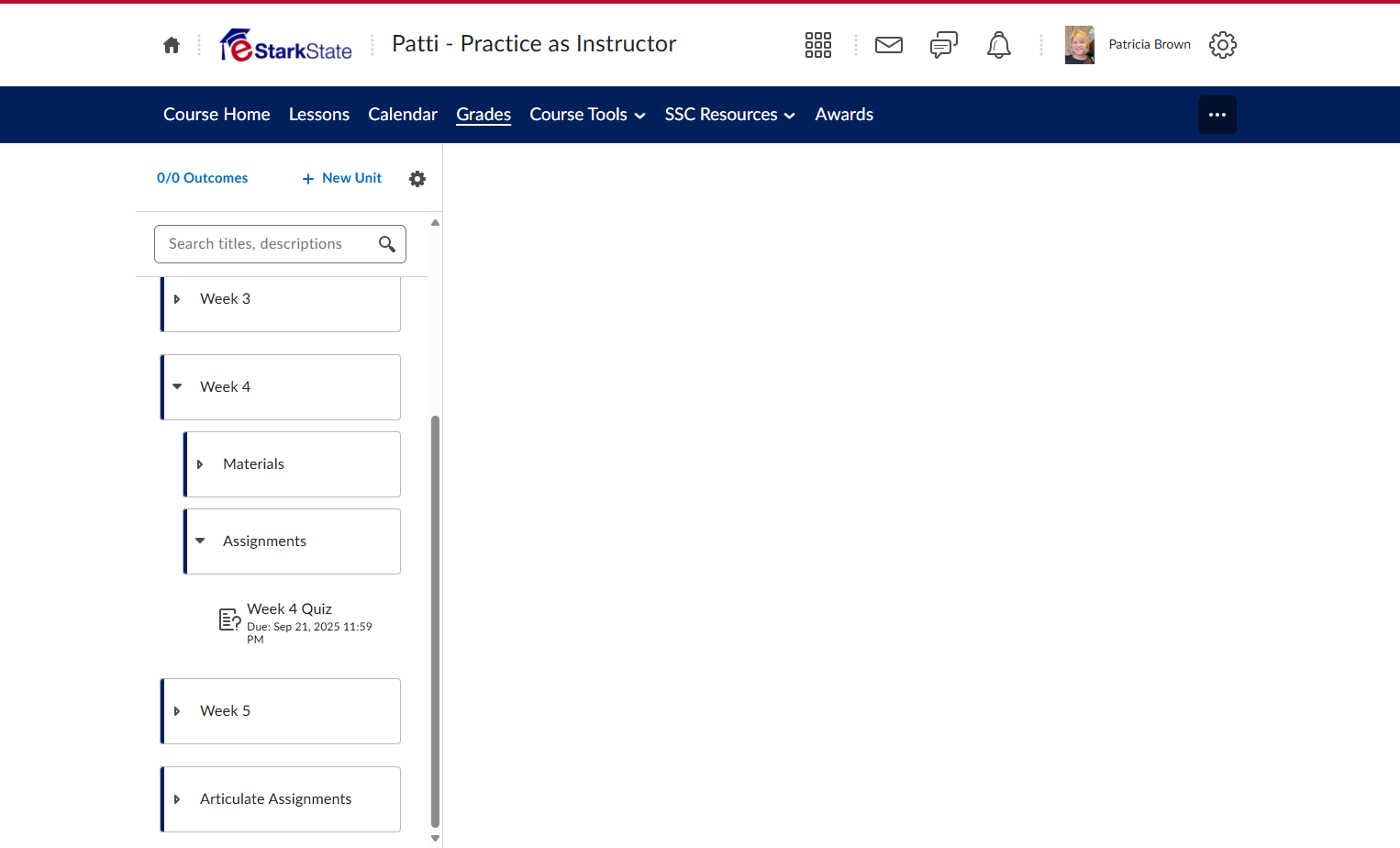
Task: Open the more options ellipsis button
Action: coord(1217,115)
